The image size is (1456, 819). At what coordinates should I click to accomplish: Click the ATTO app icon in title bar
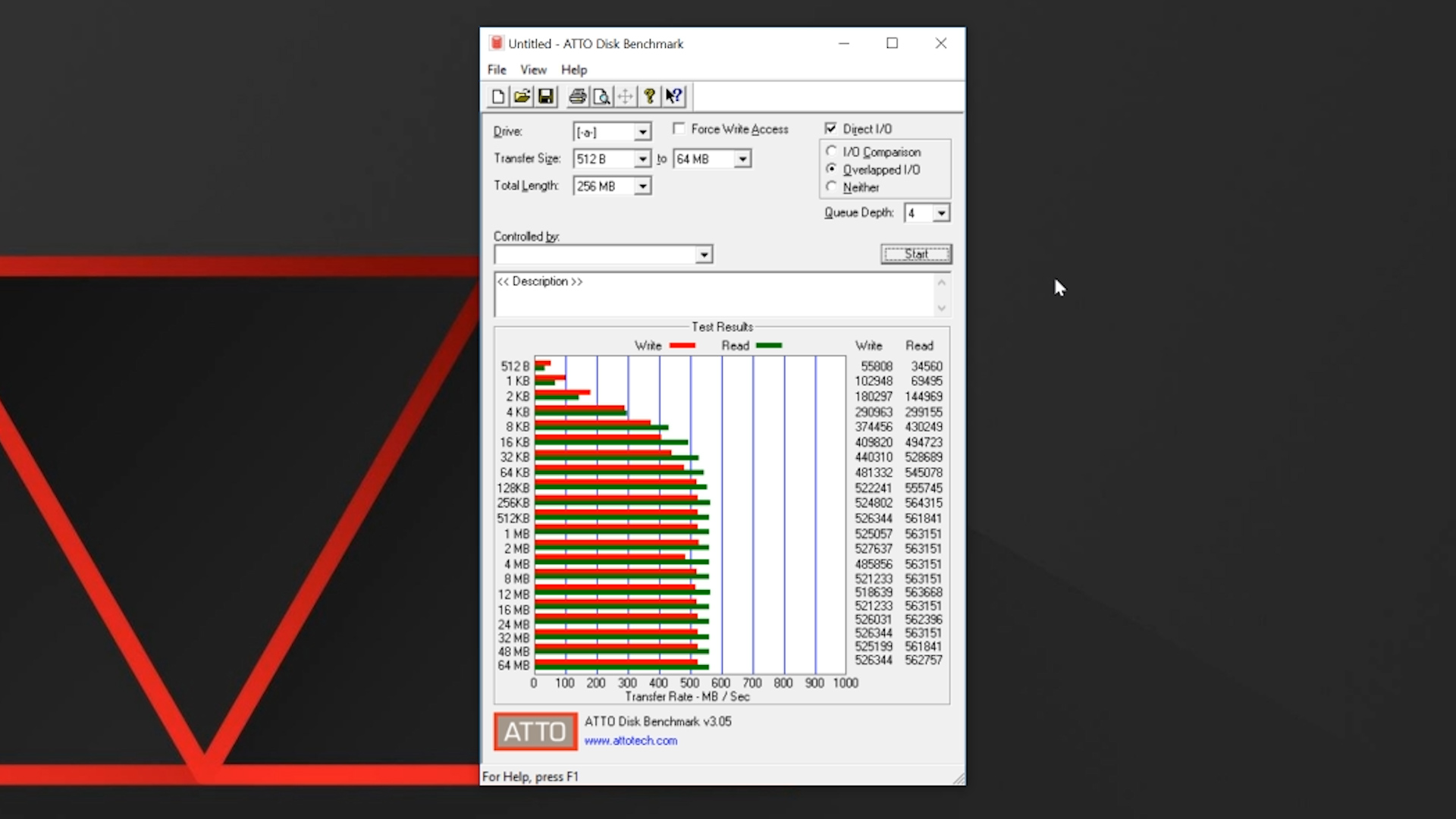[x=496, y=43]
